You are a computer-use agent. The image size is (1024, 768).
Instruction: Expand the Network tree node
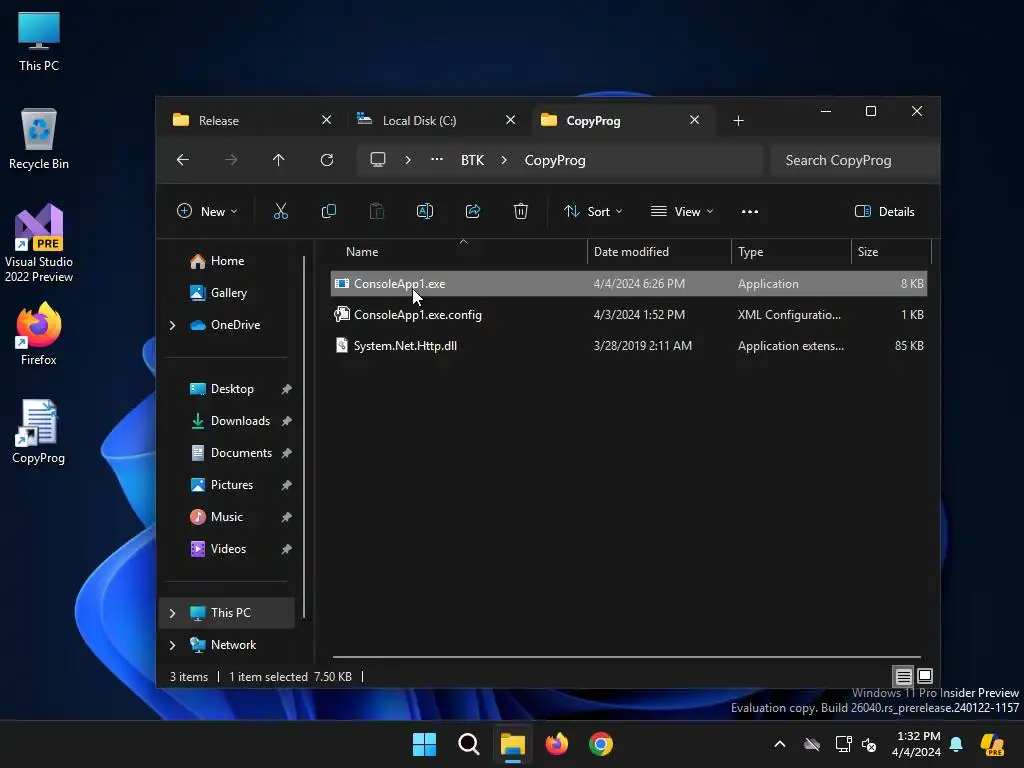click(172, 645)
